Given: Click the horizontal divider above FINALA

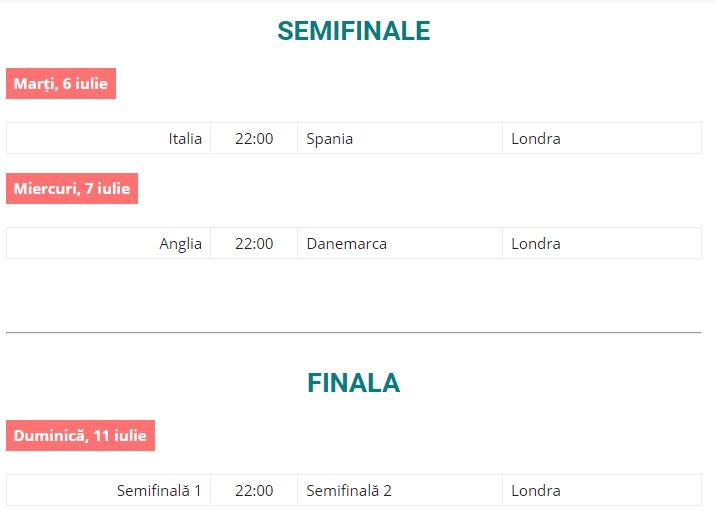Looking at the screenshot, I should point(353,332).
